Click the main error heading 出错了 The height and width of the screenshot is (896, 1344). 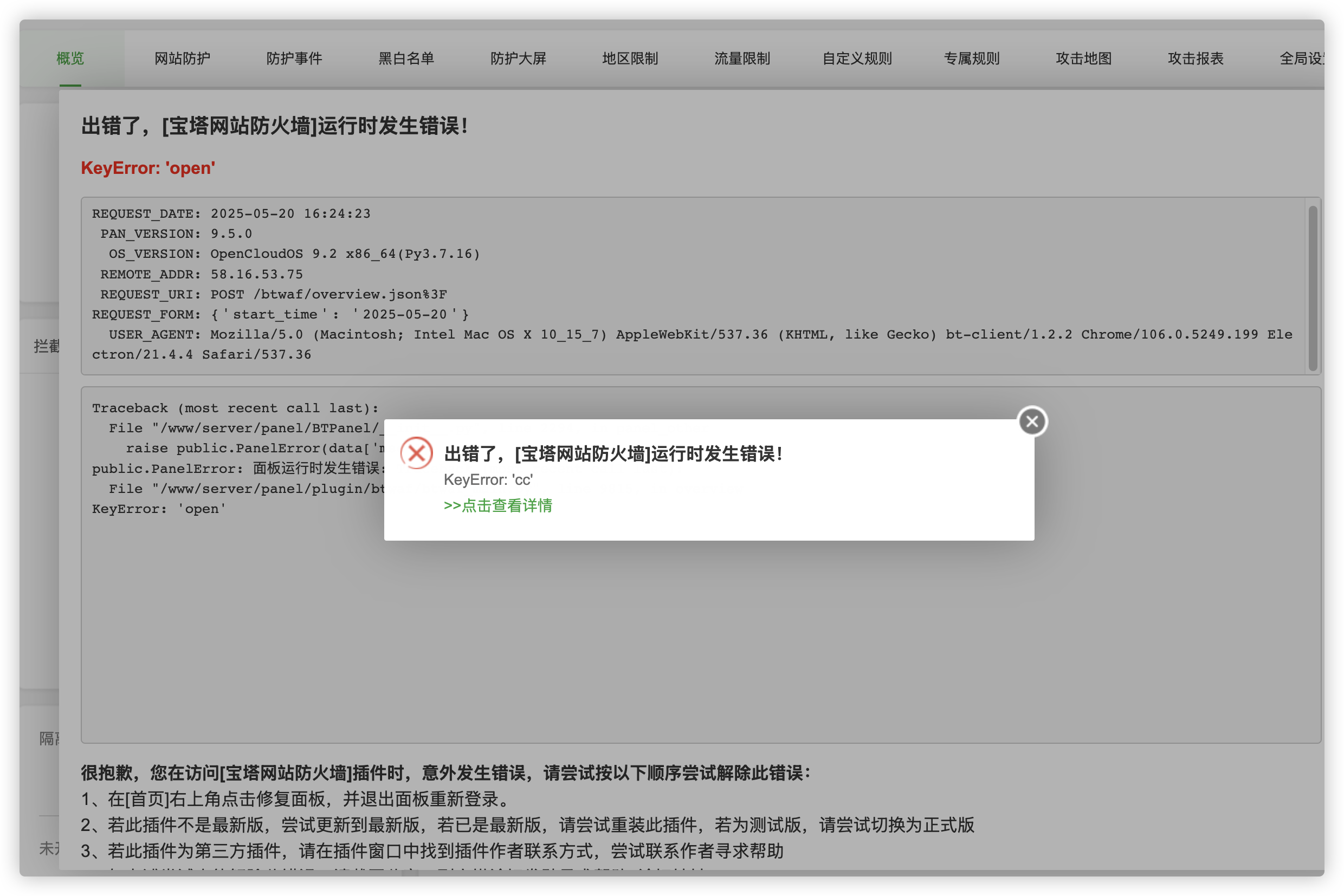(x=274, y=126)
